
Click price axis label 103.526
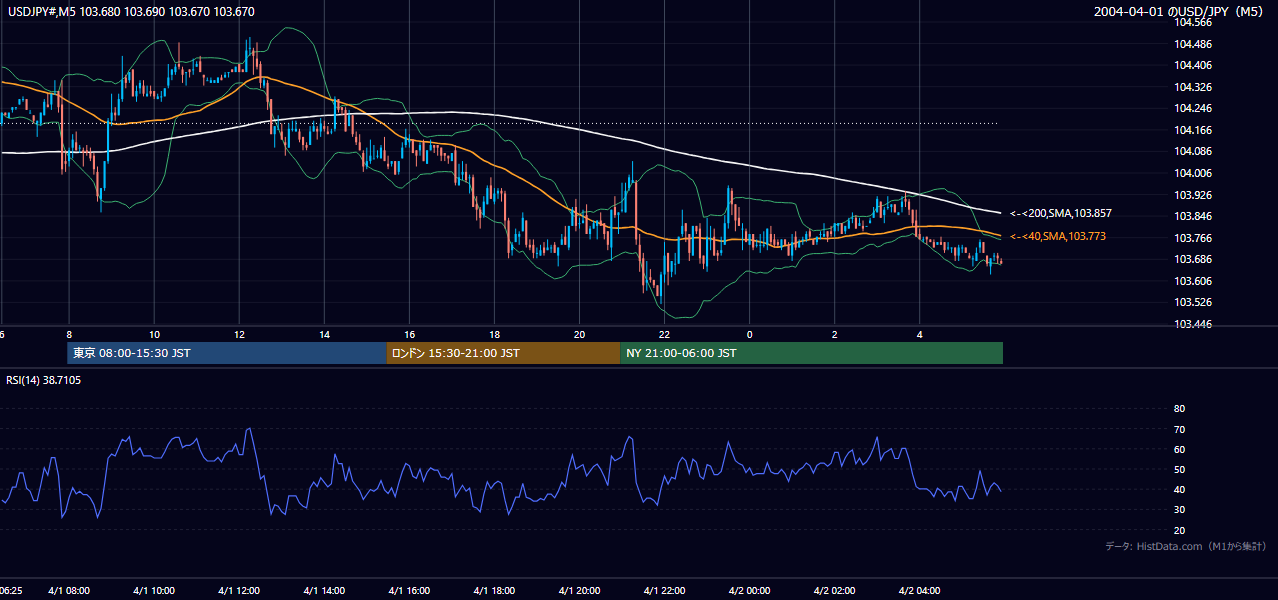tap(1192, 302)
